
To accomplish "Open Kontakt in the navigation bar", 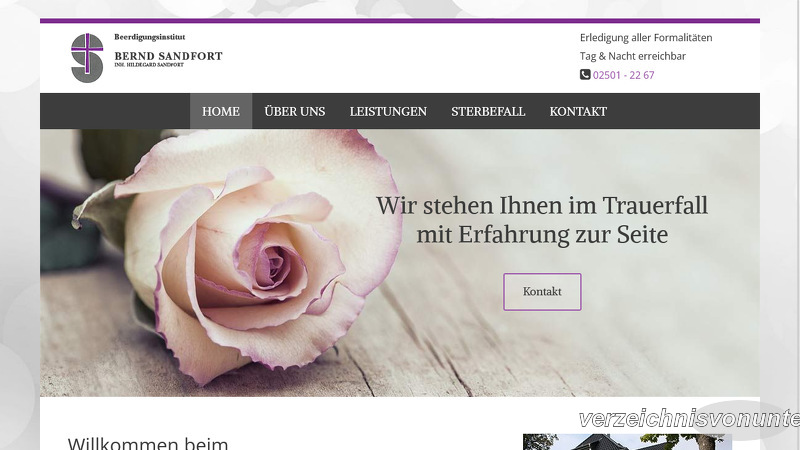I will [578, 111].
